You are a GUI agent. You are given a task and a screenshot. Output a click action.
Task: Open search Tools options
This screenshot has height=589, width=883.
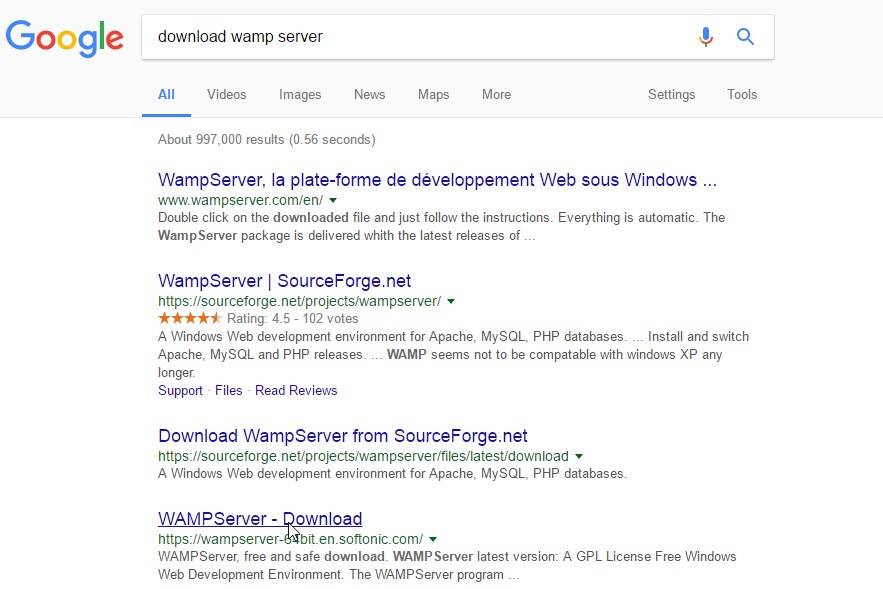pos(742,94)
